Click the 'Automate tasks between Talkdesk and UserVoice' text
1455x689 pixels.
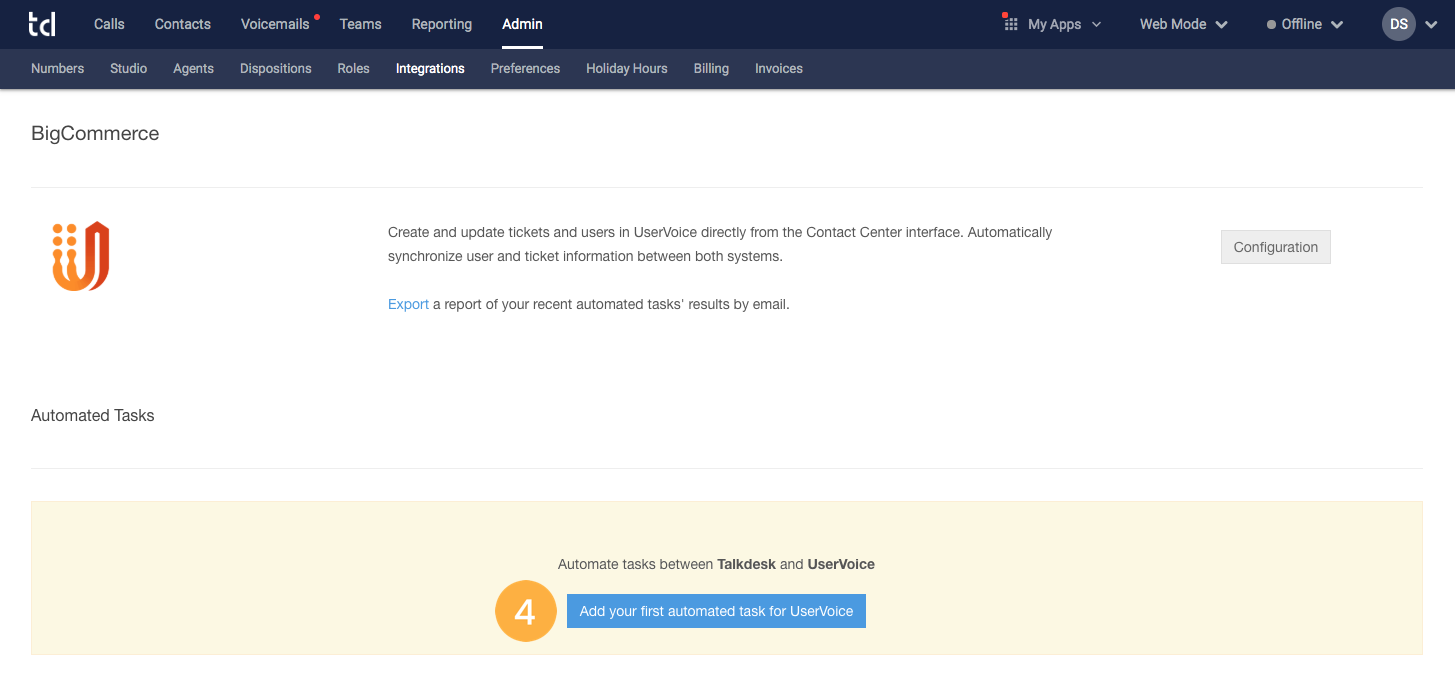(716, 564)
